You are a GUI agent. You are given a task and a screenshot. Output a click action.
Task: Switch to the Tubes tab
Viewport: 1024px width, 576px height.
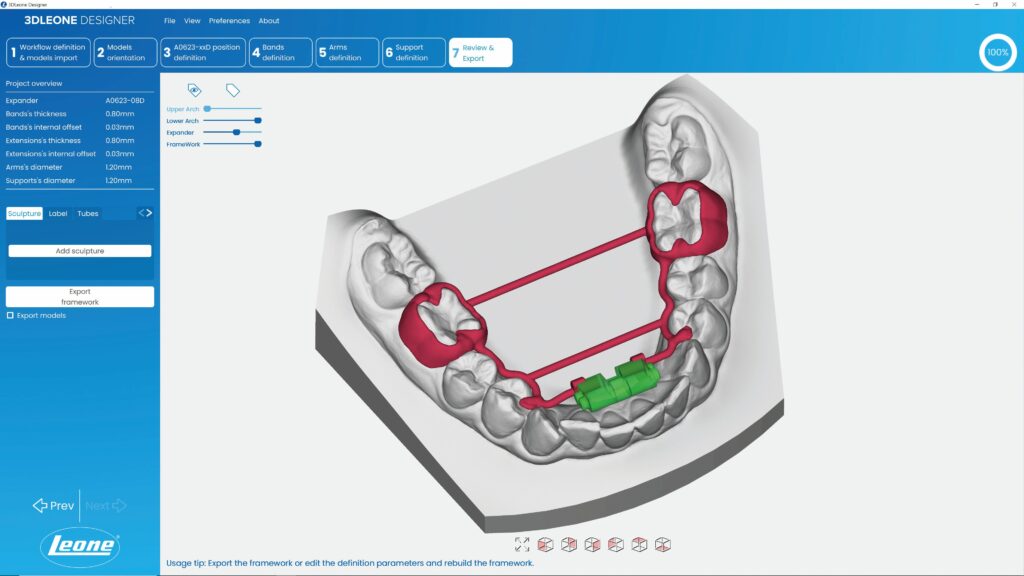coord(88,213)
